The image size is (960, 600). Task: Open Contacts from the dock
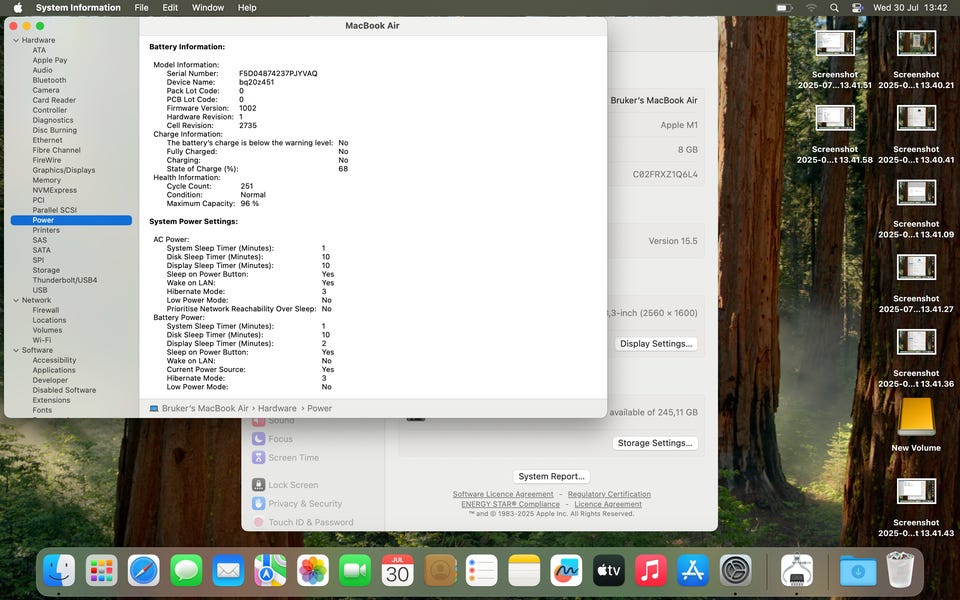(440, 571)
